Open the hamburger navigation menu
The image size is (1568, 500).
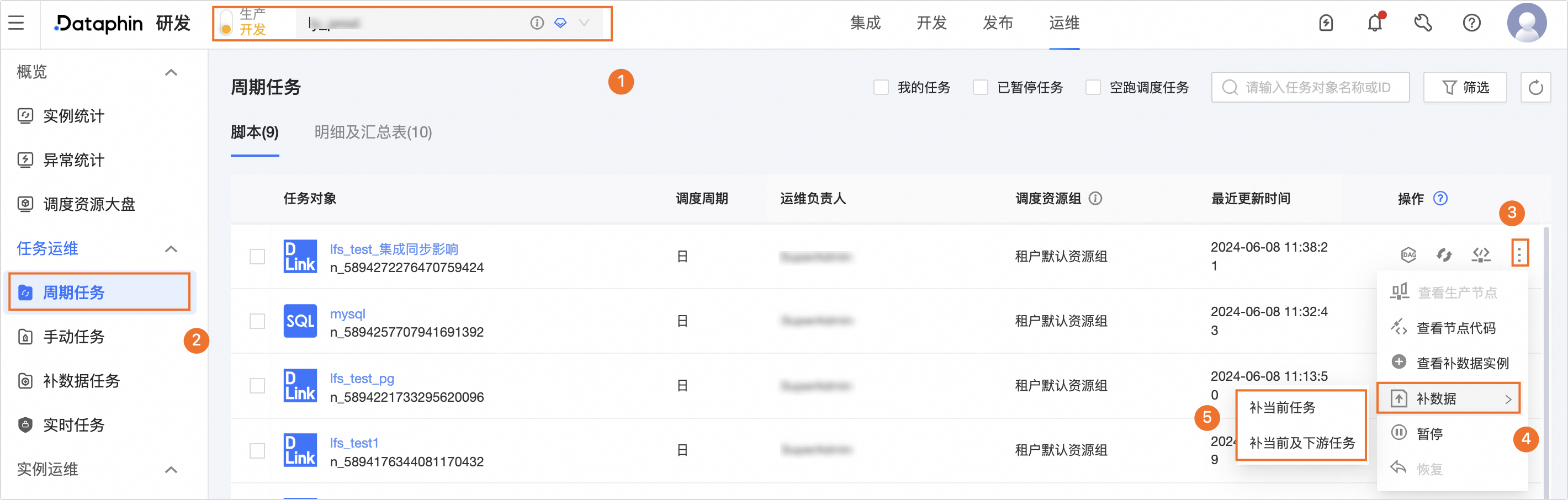coord(17,23)
